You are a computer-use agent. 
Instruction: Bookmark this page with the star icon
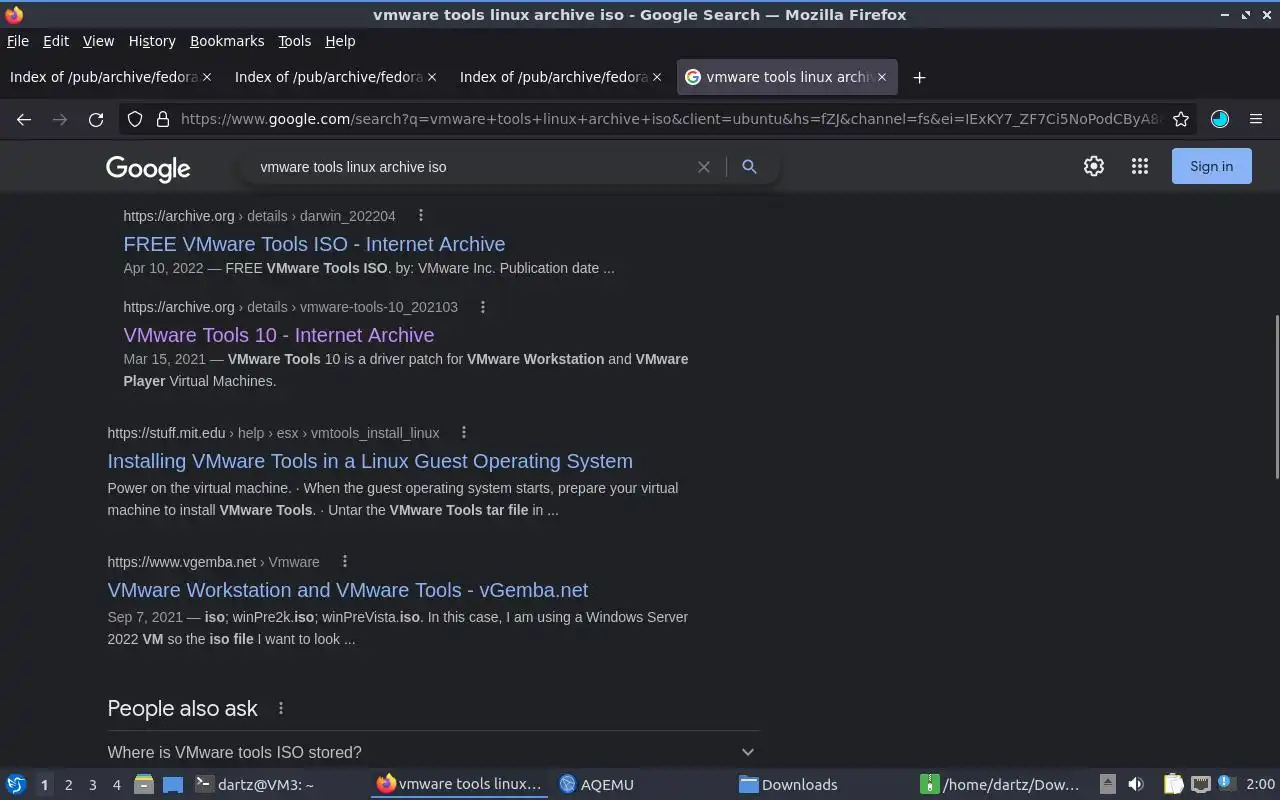pyautogui.click(x=1181, y=119)
